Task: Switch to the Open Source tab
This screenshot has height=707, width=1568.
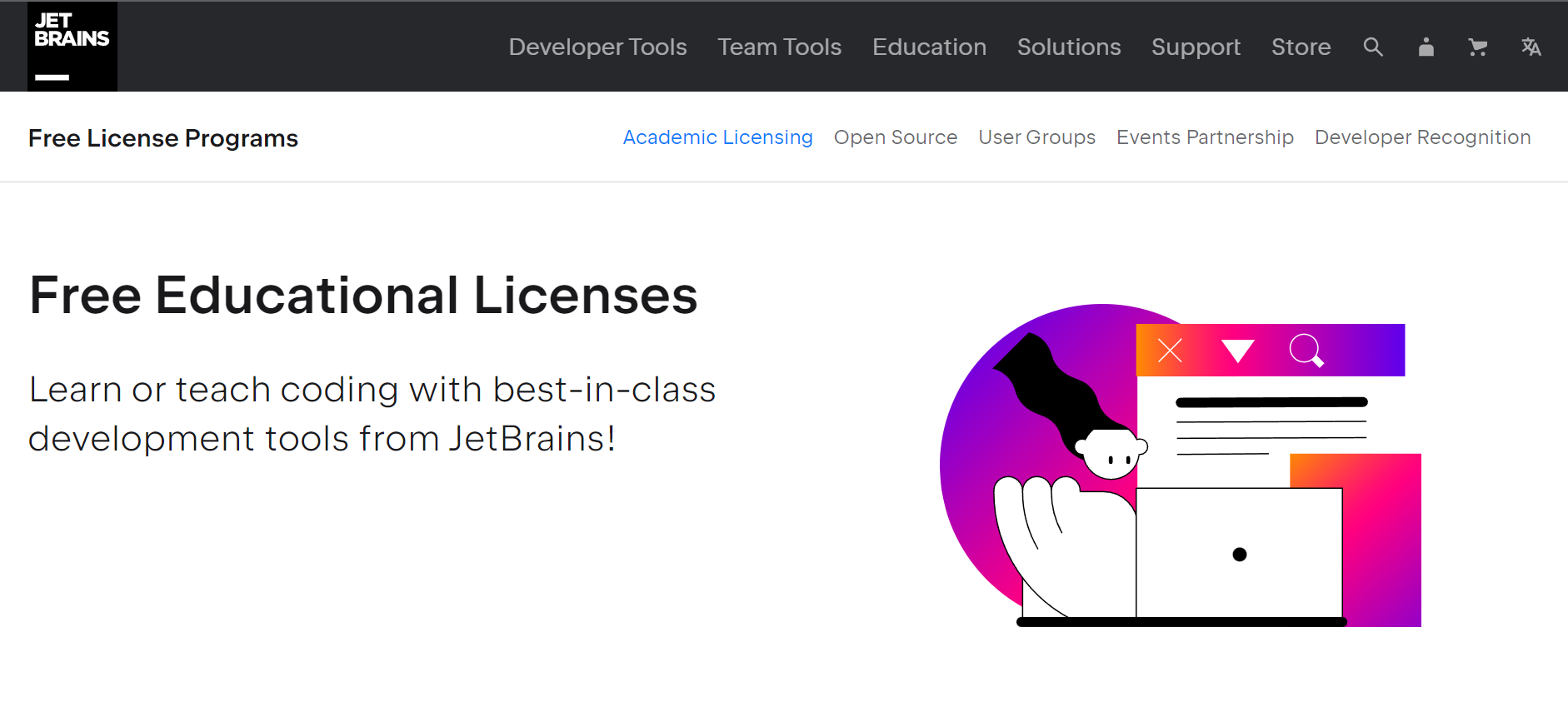Action: pyautogui.click(x=895, y=137)
